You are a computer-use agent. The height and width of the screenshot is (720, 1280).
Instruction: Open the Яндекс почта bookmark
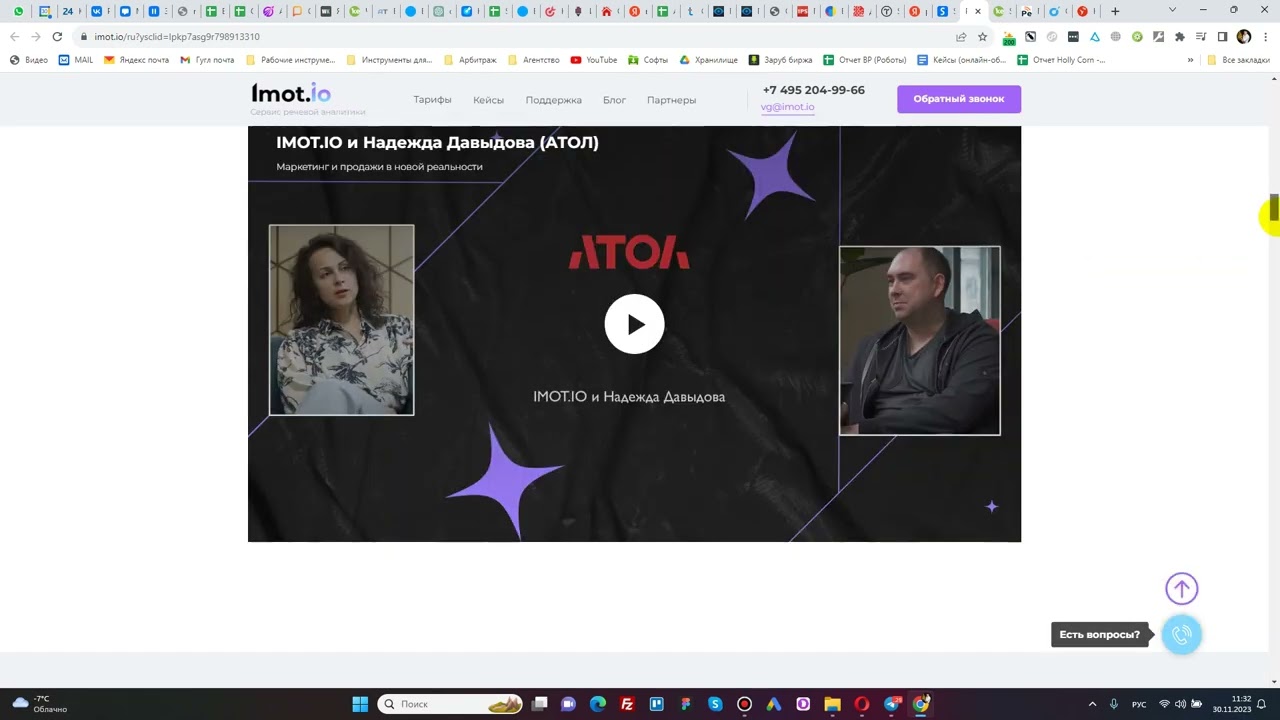click(137, 60)
